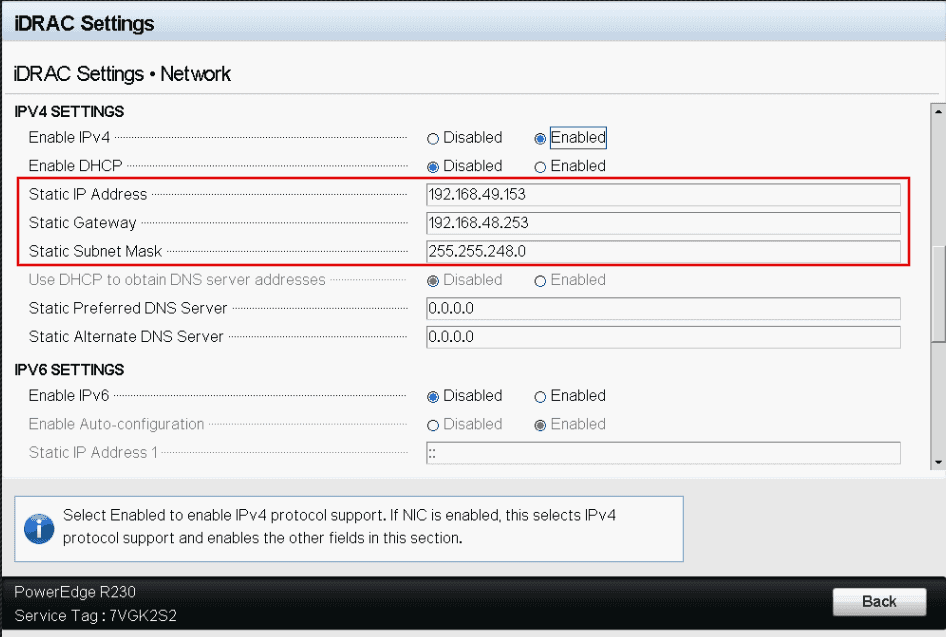Enable IPv6 with the Enabled radio
The width and height of the screenshot is (946, 637).
tap(540, 396)
